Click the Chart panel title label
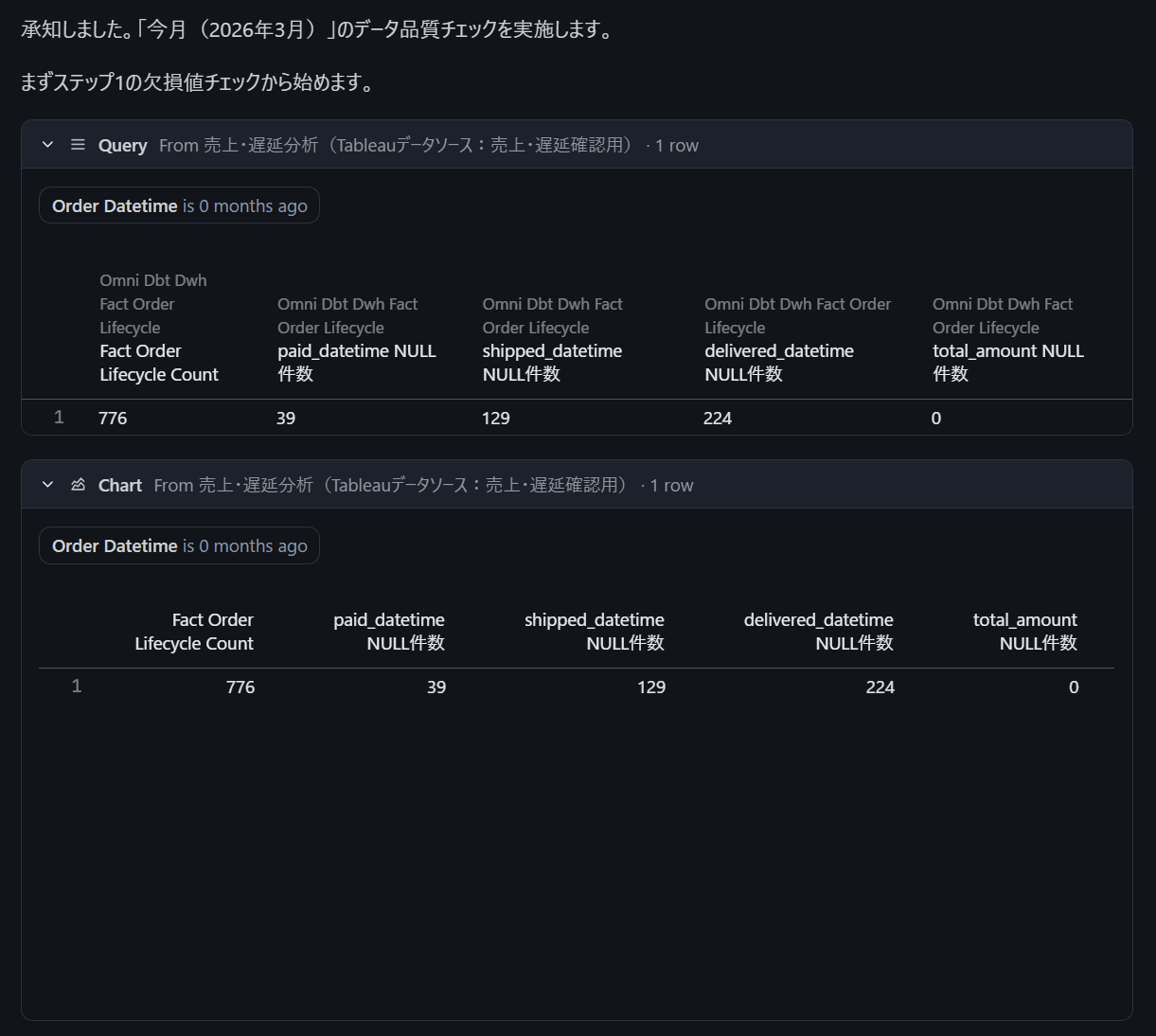This screenshot has height=1036, width=1156. [120, 485]
